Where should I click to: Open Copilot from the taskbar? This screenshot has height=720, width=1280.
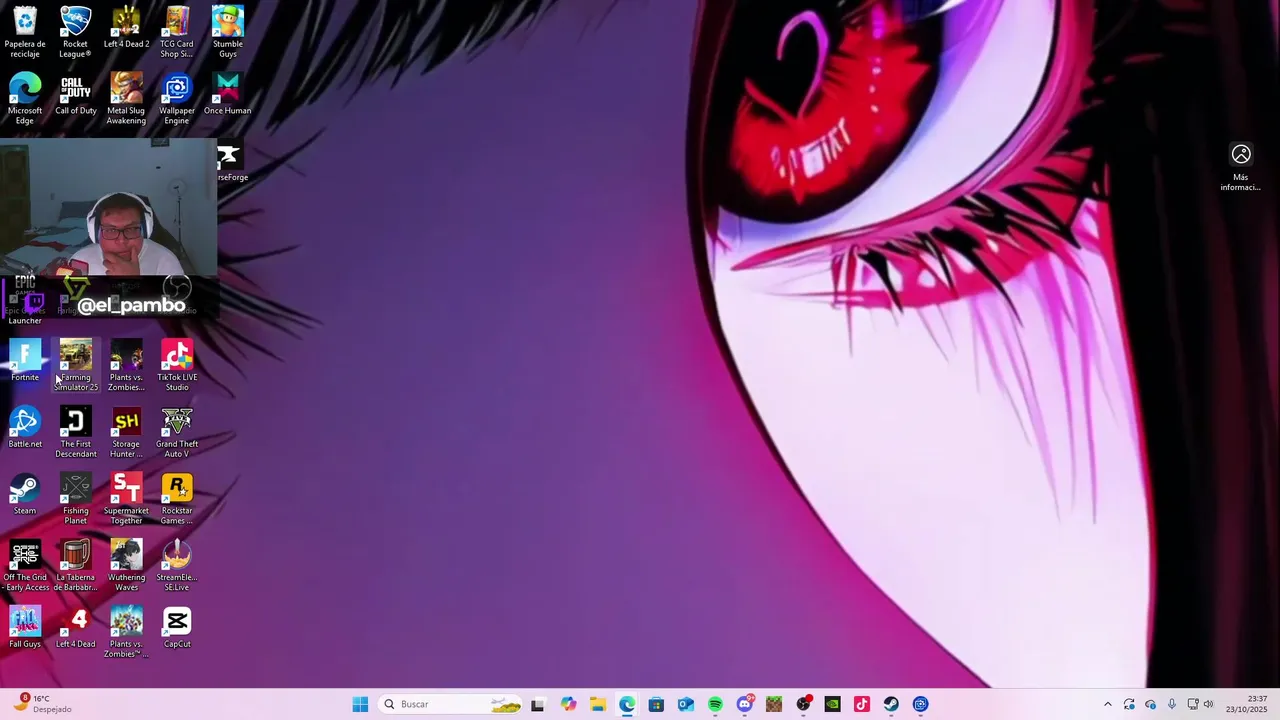pos(568,704)
